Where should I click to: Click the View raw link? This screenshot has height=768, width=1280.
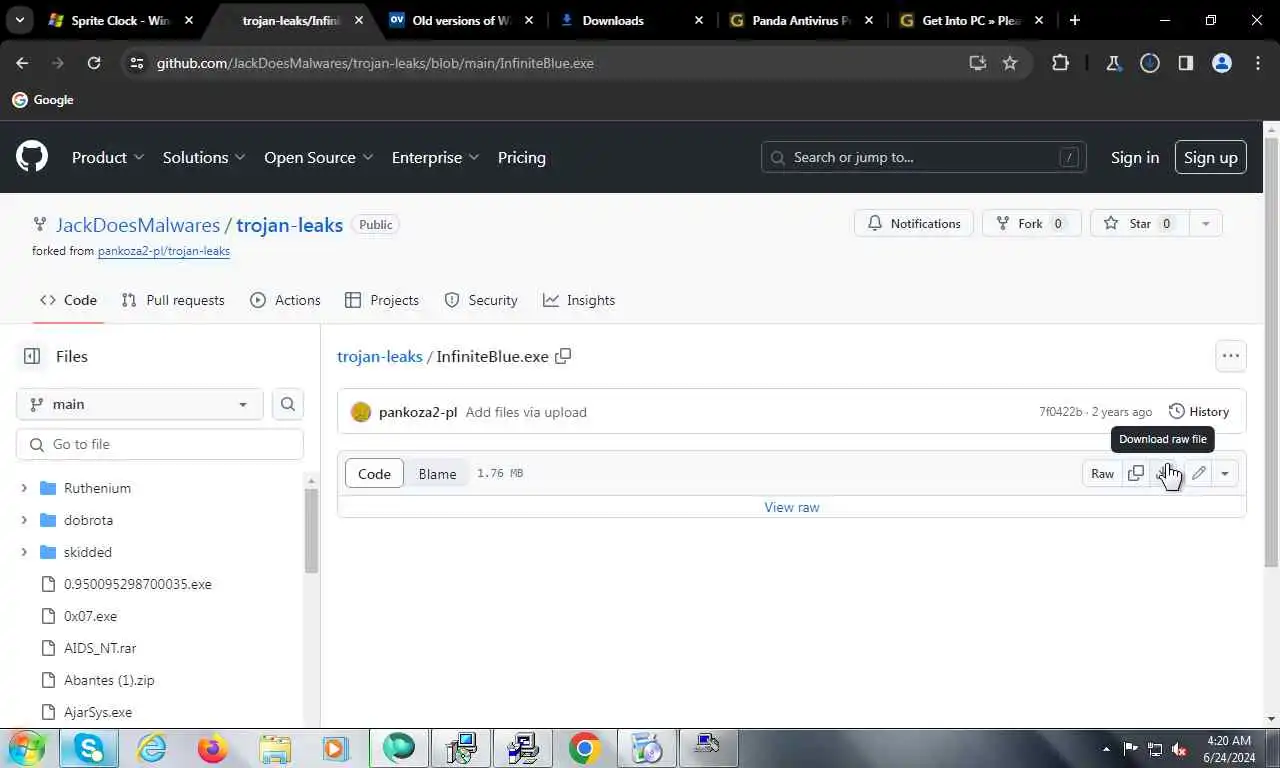coord(792,507)
